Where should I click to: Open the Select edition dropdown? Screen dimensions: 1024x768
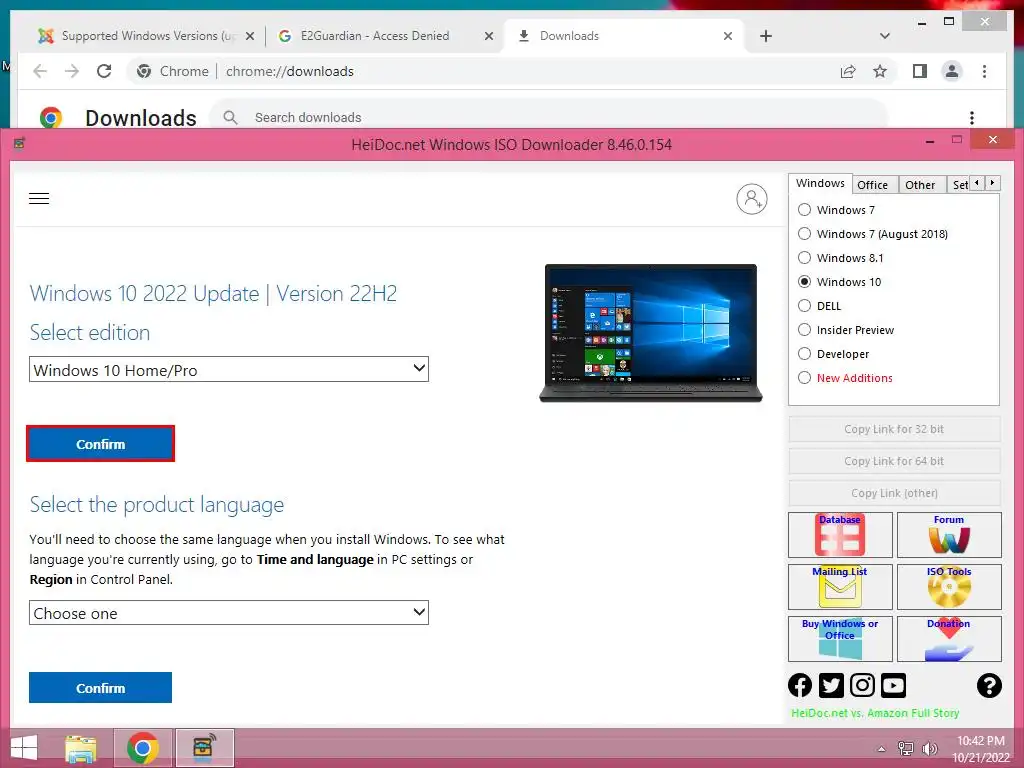click(x=229, y=369)
